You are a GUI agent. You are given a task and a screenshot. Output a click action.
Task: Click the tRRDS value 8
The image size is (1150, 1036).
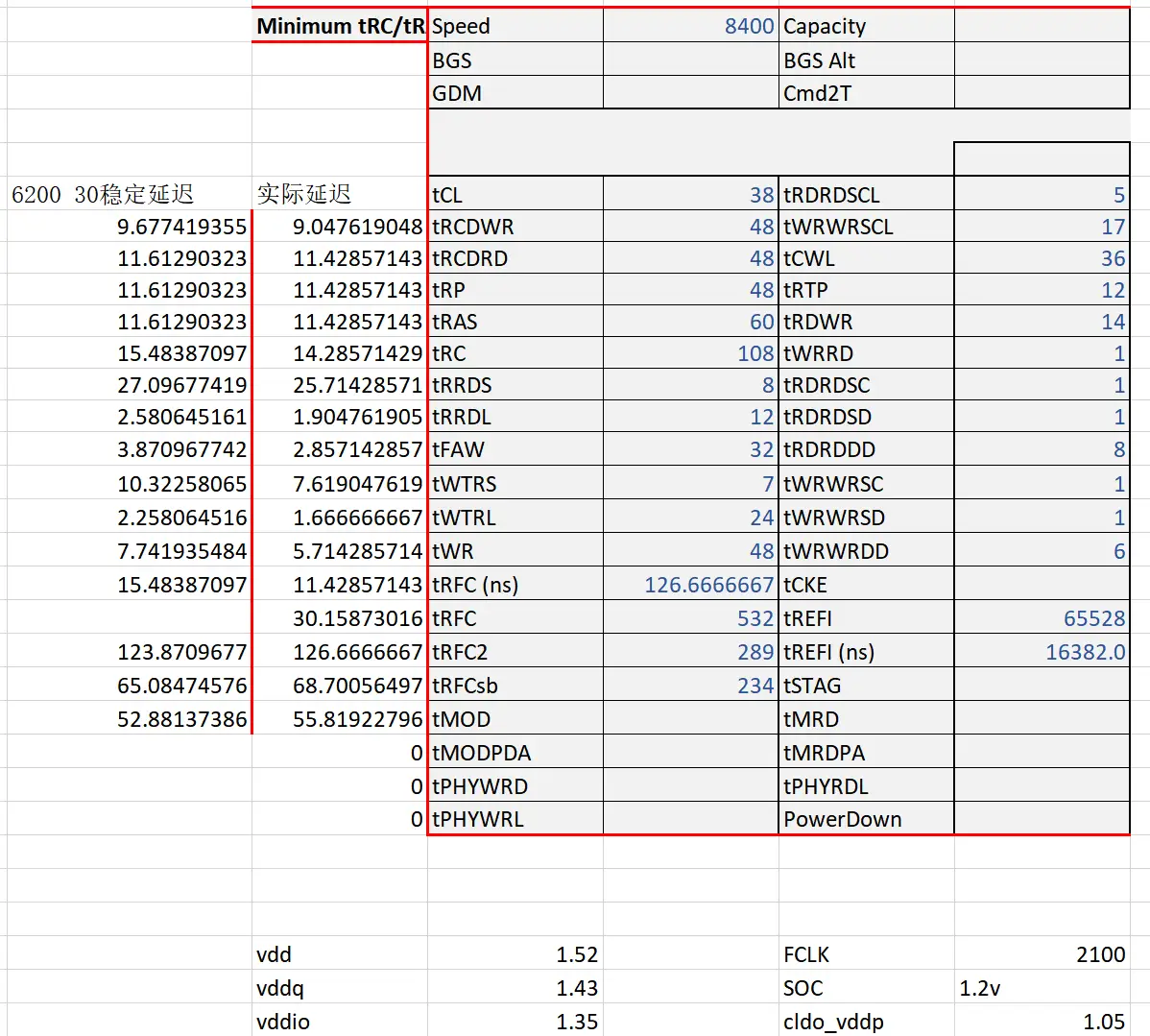coord(691,384)
